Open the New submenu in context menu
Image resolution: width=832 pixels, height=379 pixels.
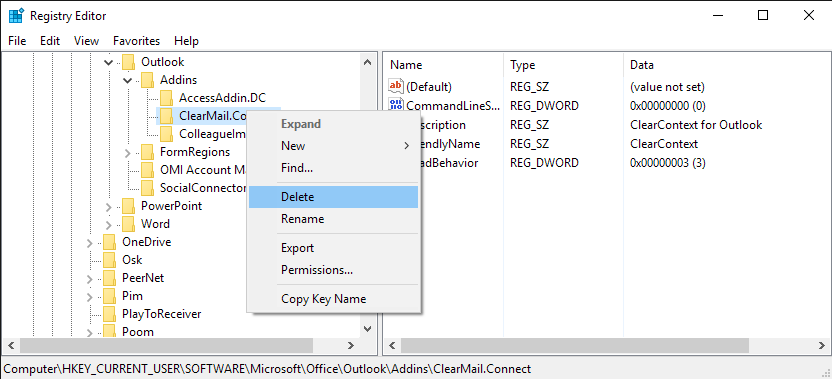pos(333,146)
